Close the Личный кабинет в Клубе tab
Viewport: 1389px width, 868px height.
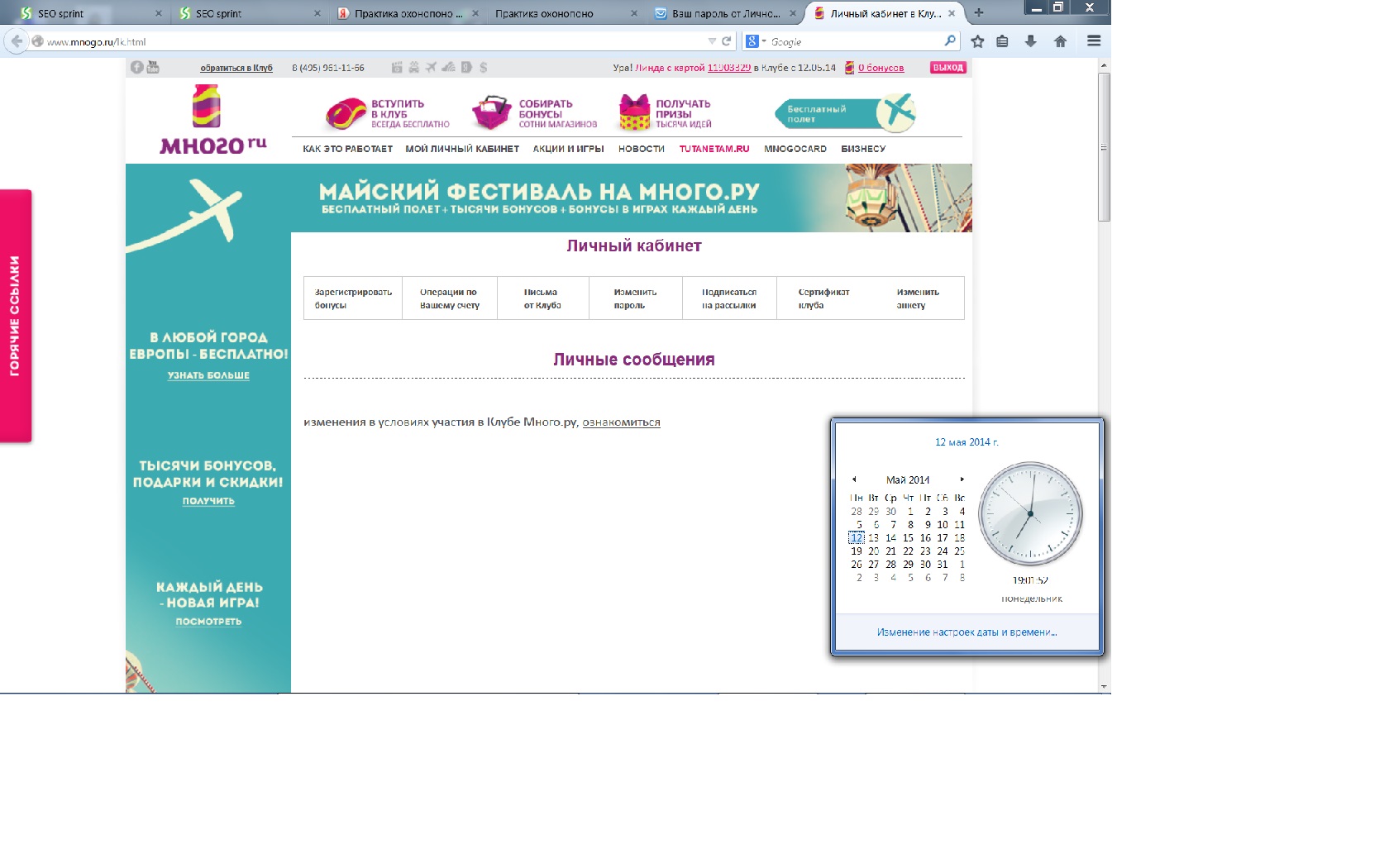point(952,13)
